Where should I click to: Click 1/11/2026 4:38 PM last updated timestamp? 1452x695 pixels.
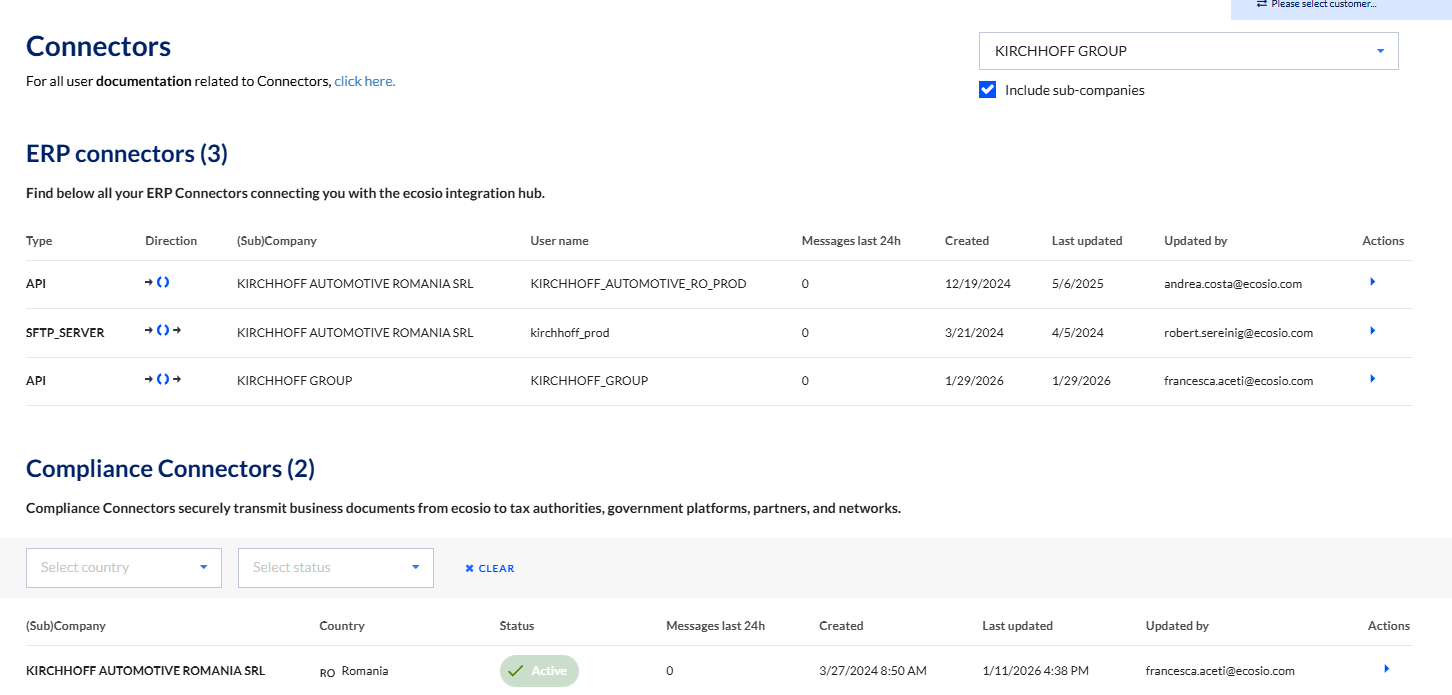1036,671
